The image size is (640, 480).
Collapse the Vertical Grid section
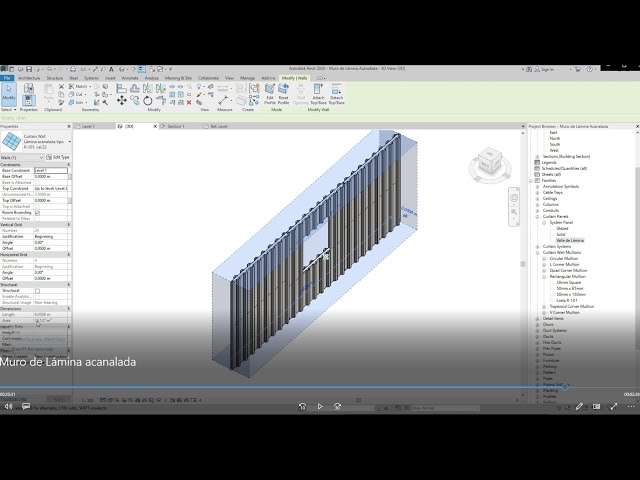coord(69,224)
